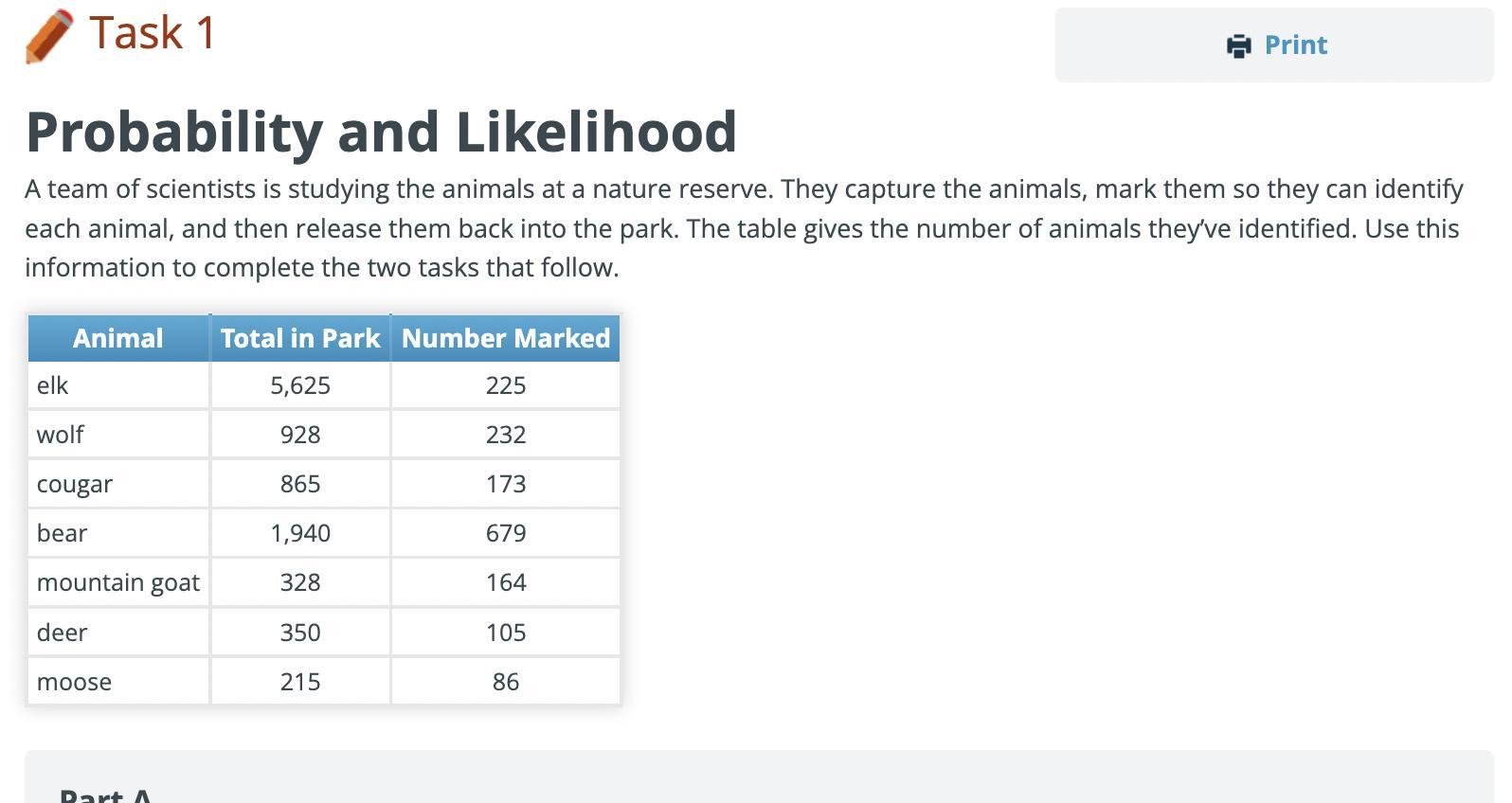Click the Probability and Likelihood title
This screenshot has height=803, width=1512.
(x=381, y=131)
